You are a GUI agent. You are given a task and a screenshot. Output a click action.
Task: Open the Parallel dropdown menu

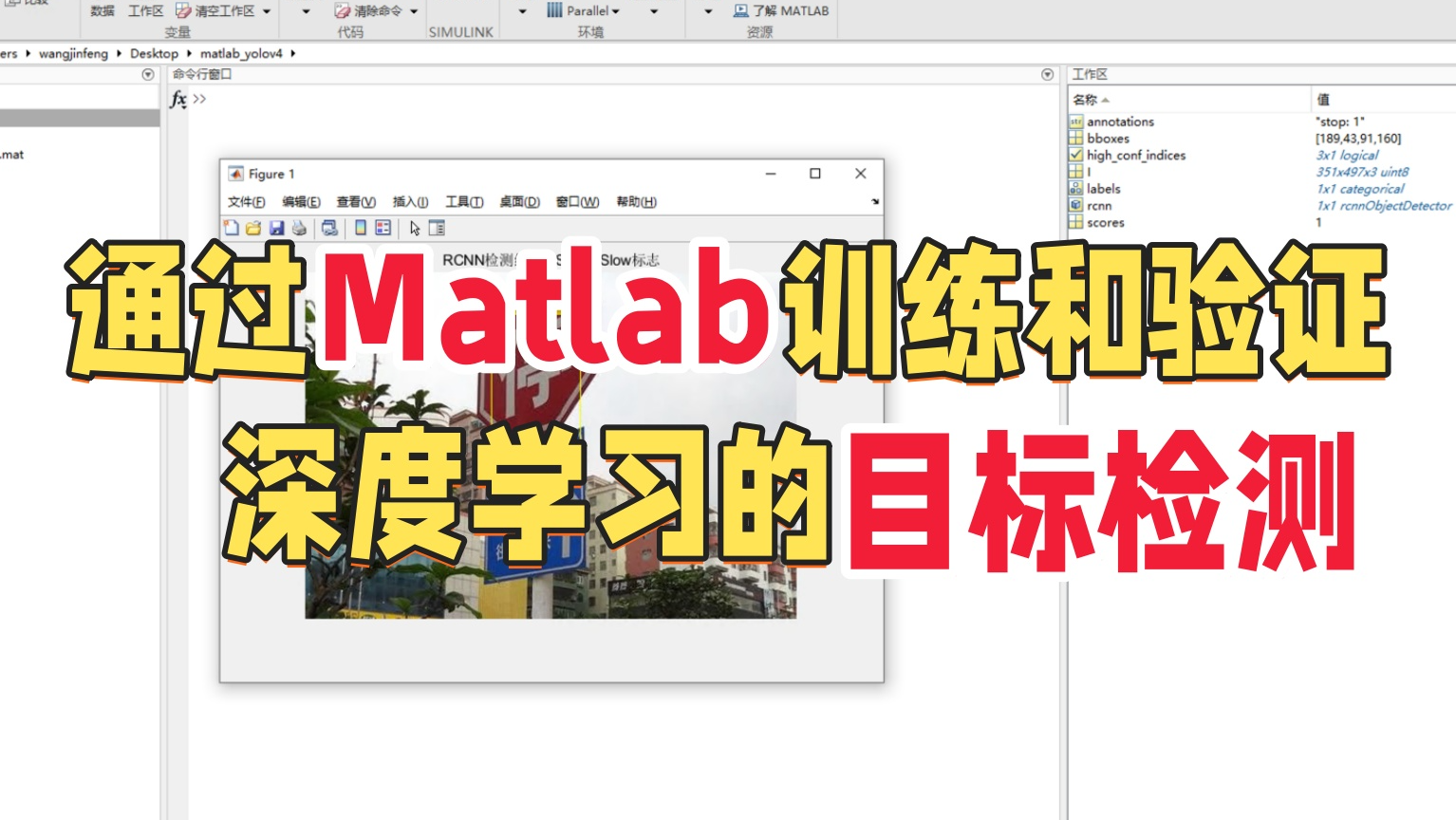coord(616,11)
